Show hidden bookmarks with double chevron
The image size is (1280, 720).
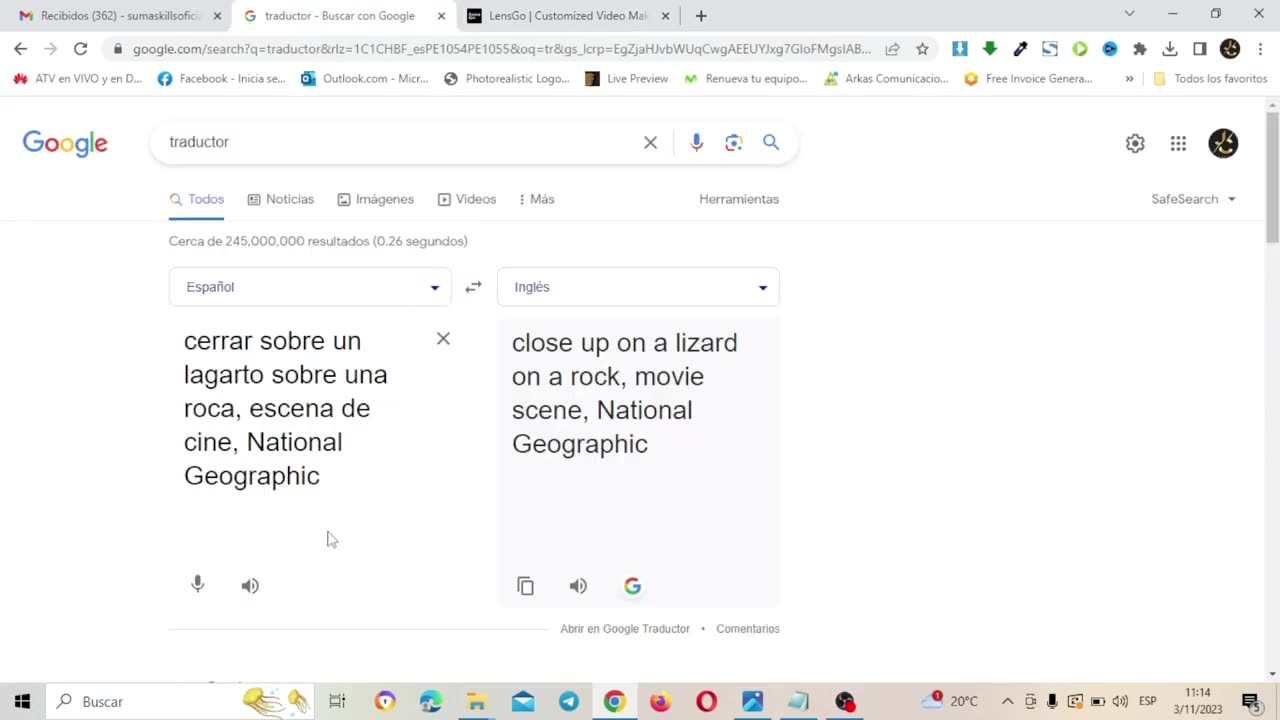(1129, 78)
